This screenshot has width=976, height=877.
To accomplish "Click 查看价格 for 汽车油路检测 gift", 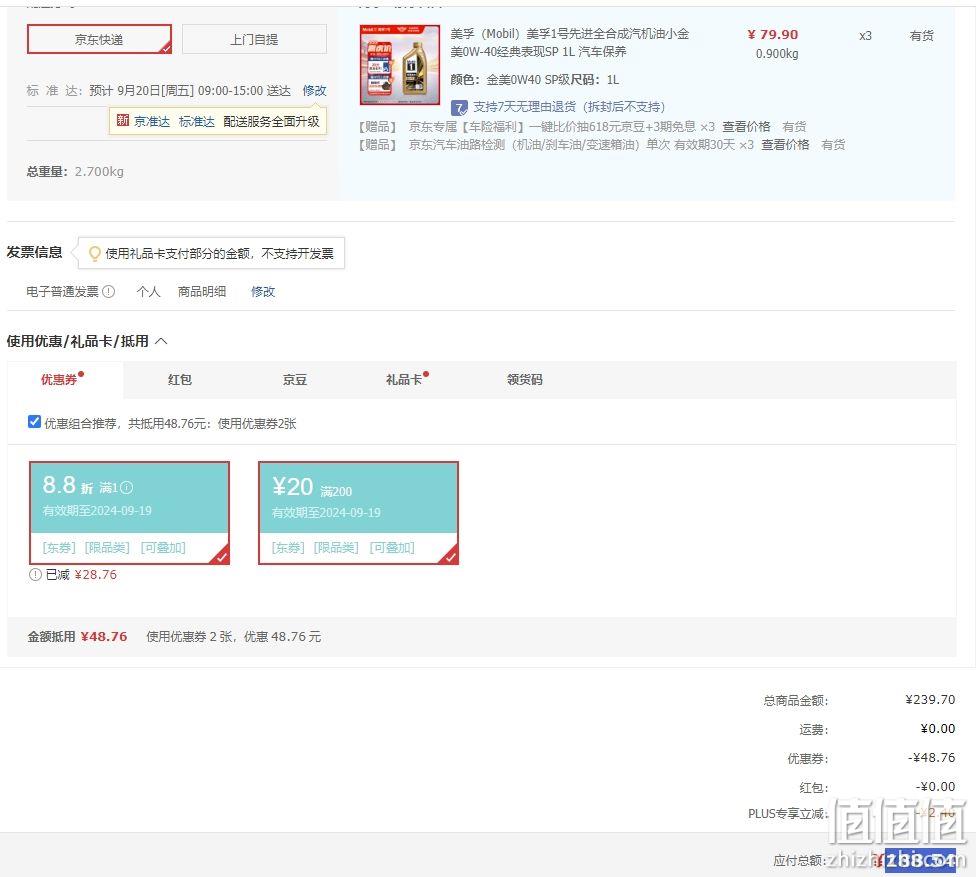I will click(x=785, y=145).
